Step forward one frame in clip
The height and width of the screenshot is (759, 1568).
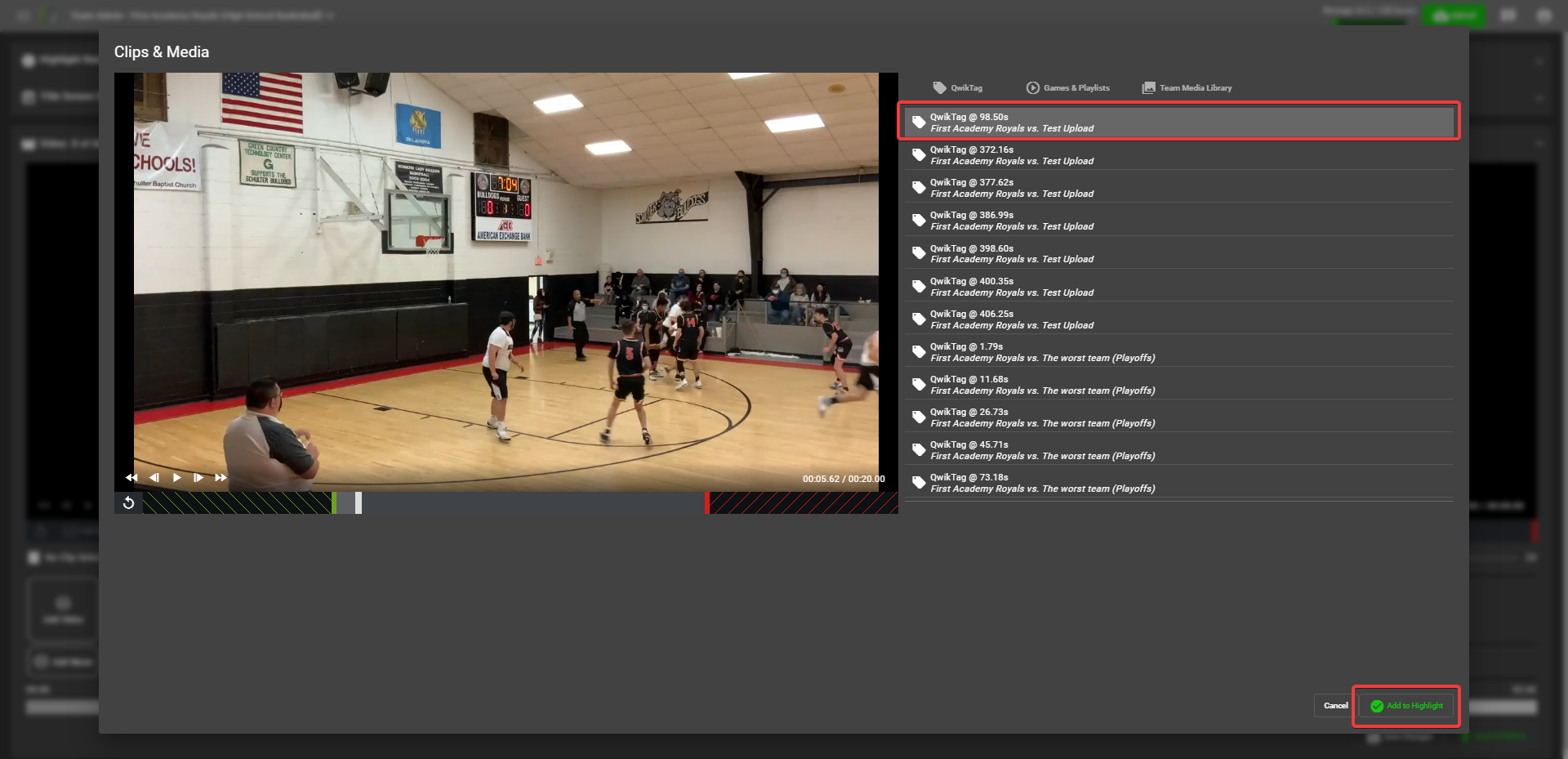point(198,477)
